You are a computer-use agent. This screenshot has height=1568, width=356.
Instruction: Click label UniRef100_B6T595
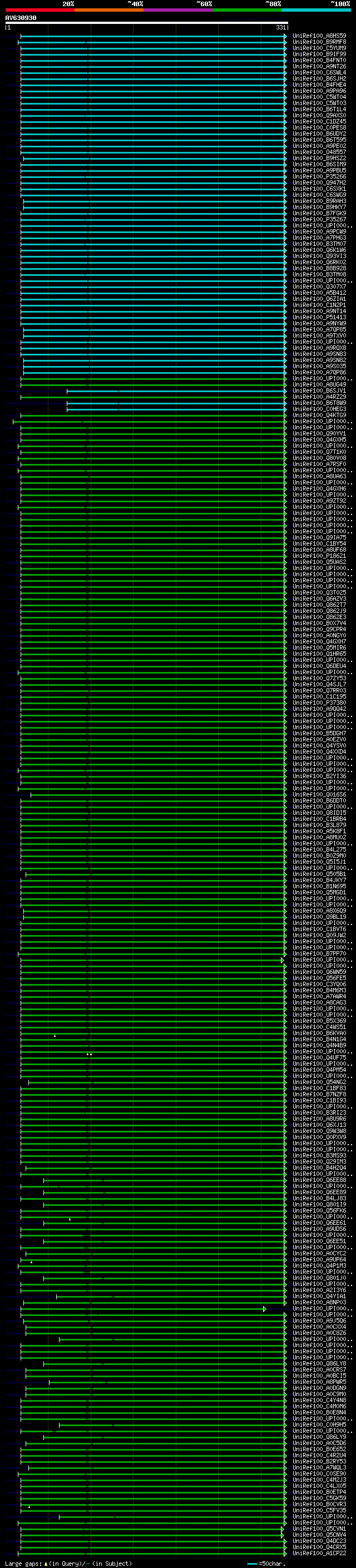pos(319,140)
